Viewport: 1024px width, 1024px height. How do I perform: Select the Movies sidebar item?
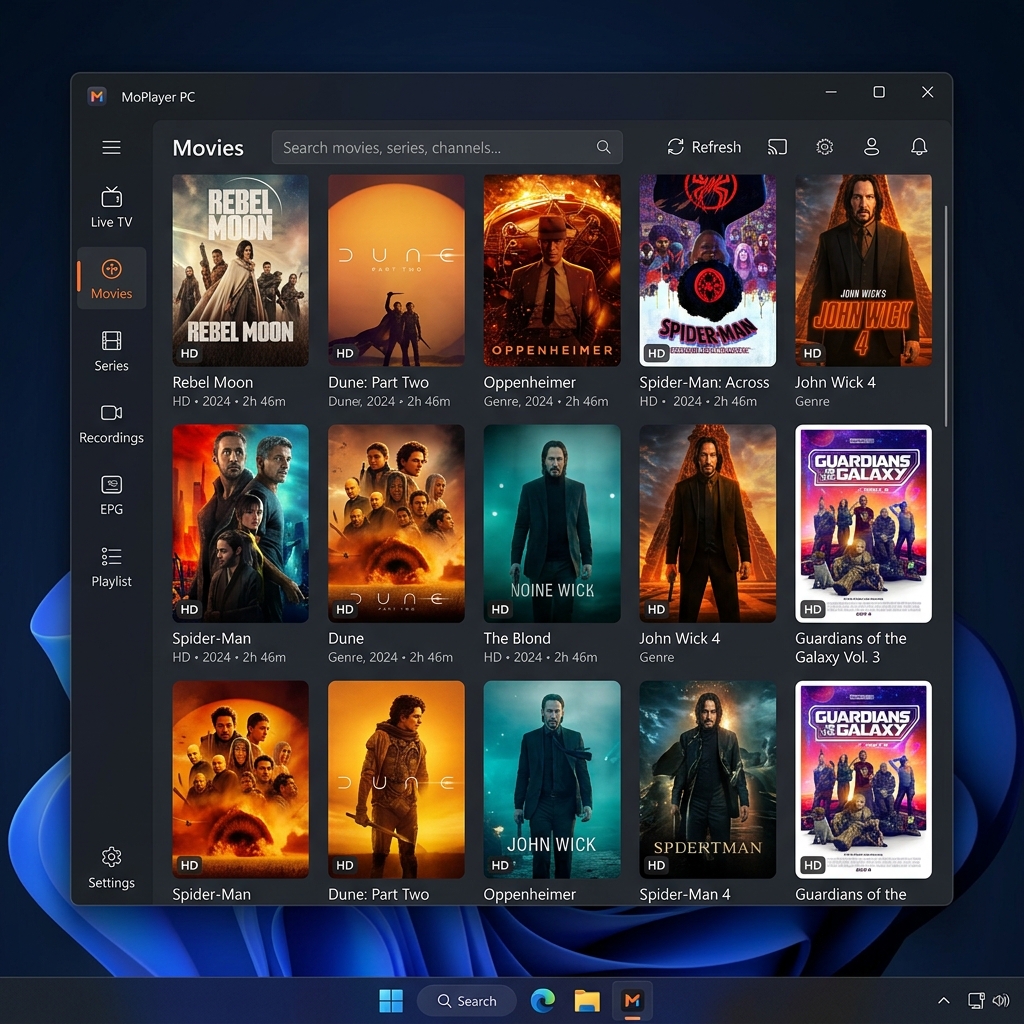tap(111, 278)
